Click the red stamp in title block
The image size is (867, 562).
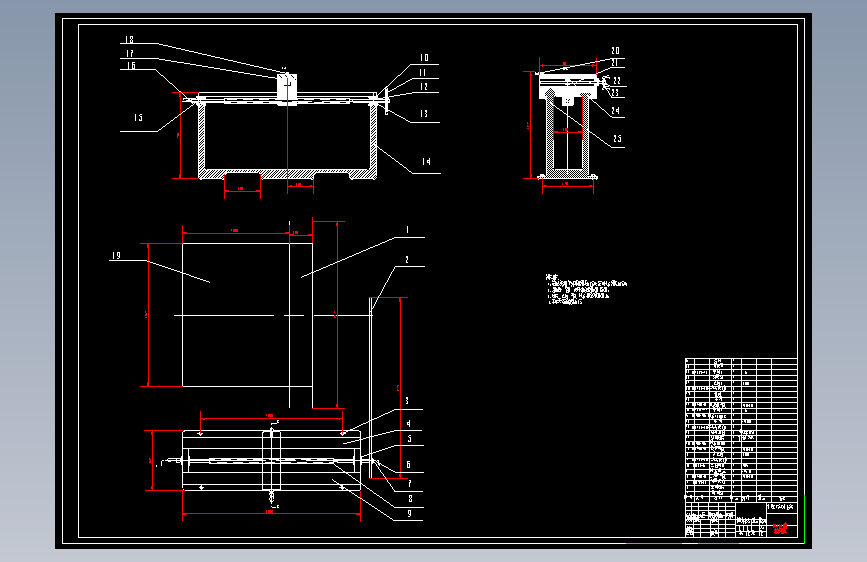[780, 529]
